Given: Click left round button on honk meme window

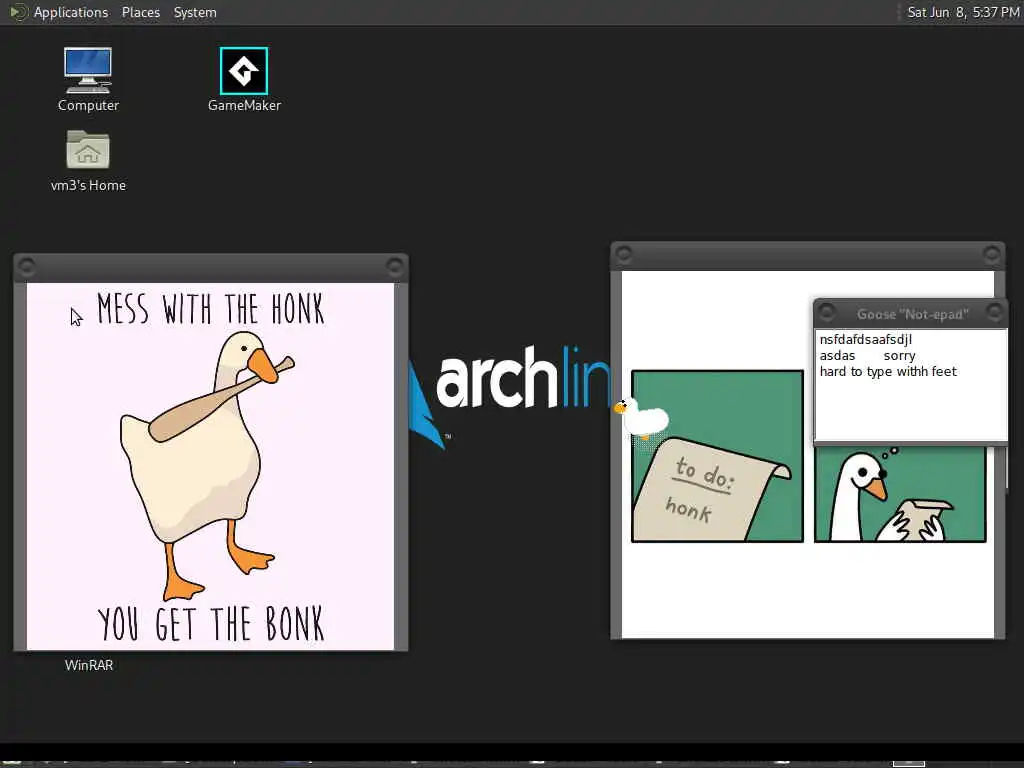Looking at the screenshot, I should click(27, 266).
